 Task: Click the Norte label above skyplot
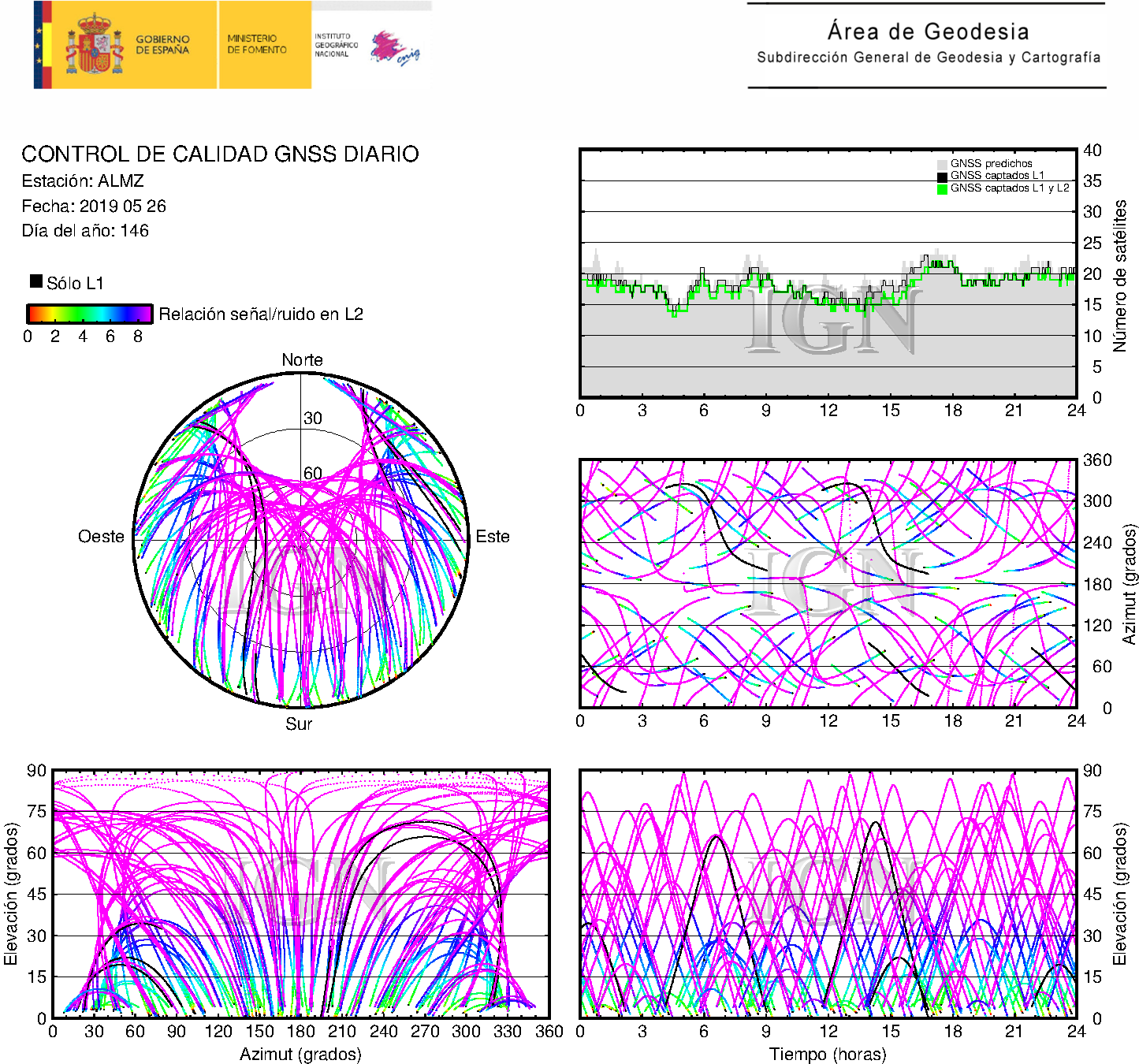pyautogui.click(x=302, y=360)
